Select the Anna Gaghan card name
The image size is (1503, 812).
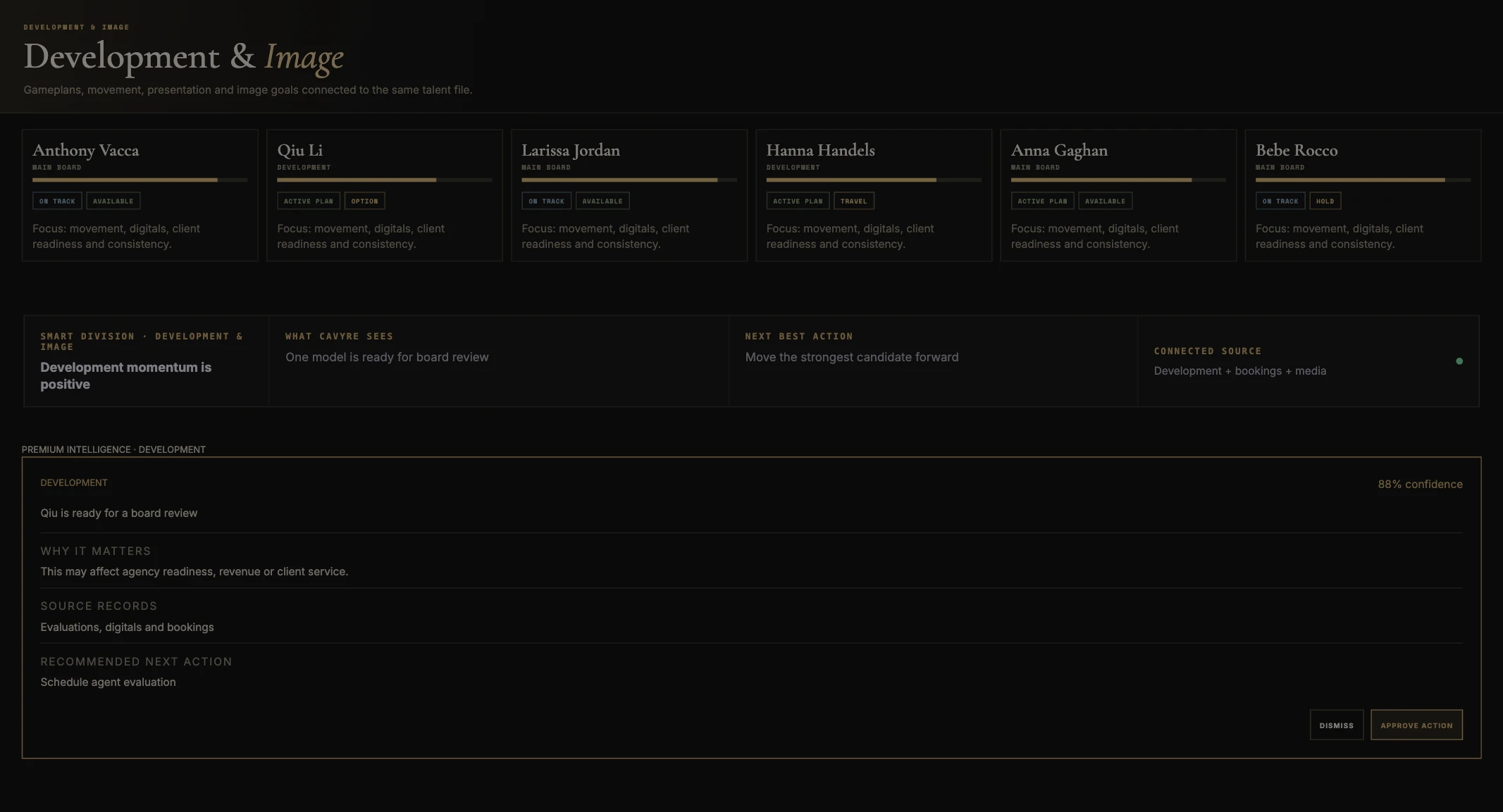point(1059,150)
